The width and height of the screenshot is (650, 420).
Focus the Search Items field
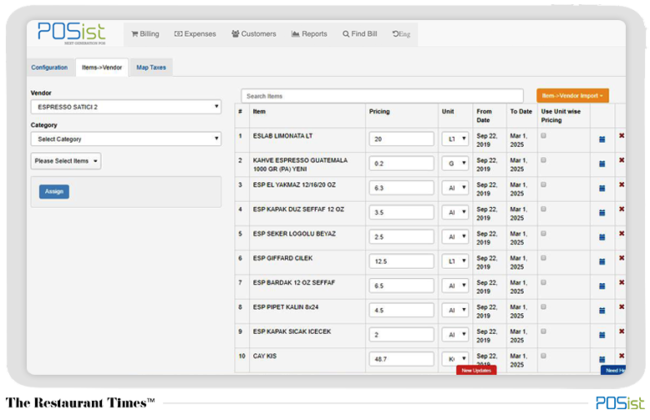click(x=382, y=96)
